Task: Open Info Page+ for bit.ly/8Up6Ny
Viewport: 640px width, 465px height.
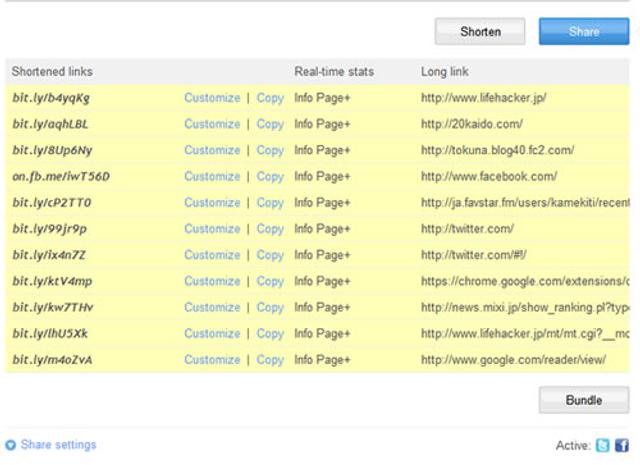Action: click(x=322, y=150)
